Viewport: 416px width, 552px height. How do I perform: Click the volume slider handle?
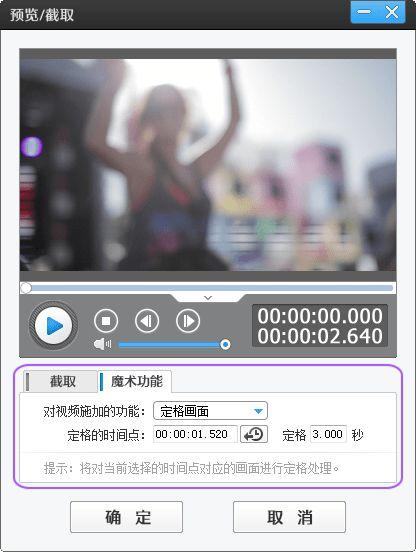[225, 344]
